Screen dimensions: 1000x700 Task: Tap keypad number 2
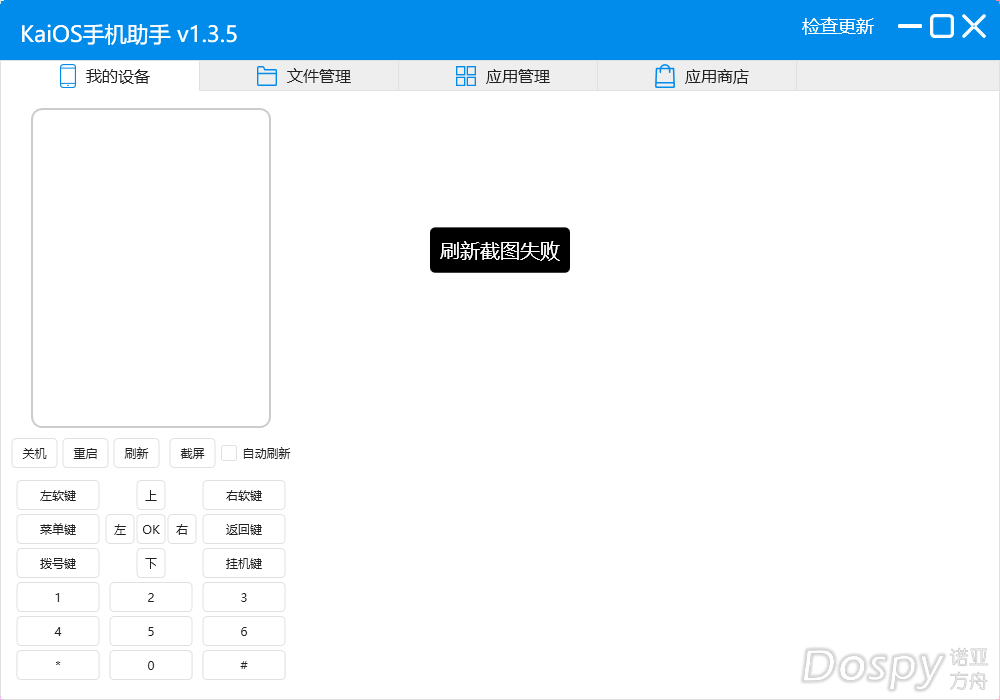[151, 597]
